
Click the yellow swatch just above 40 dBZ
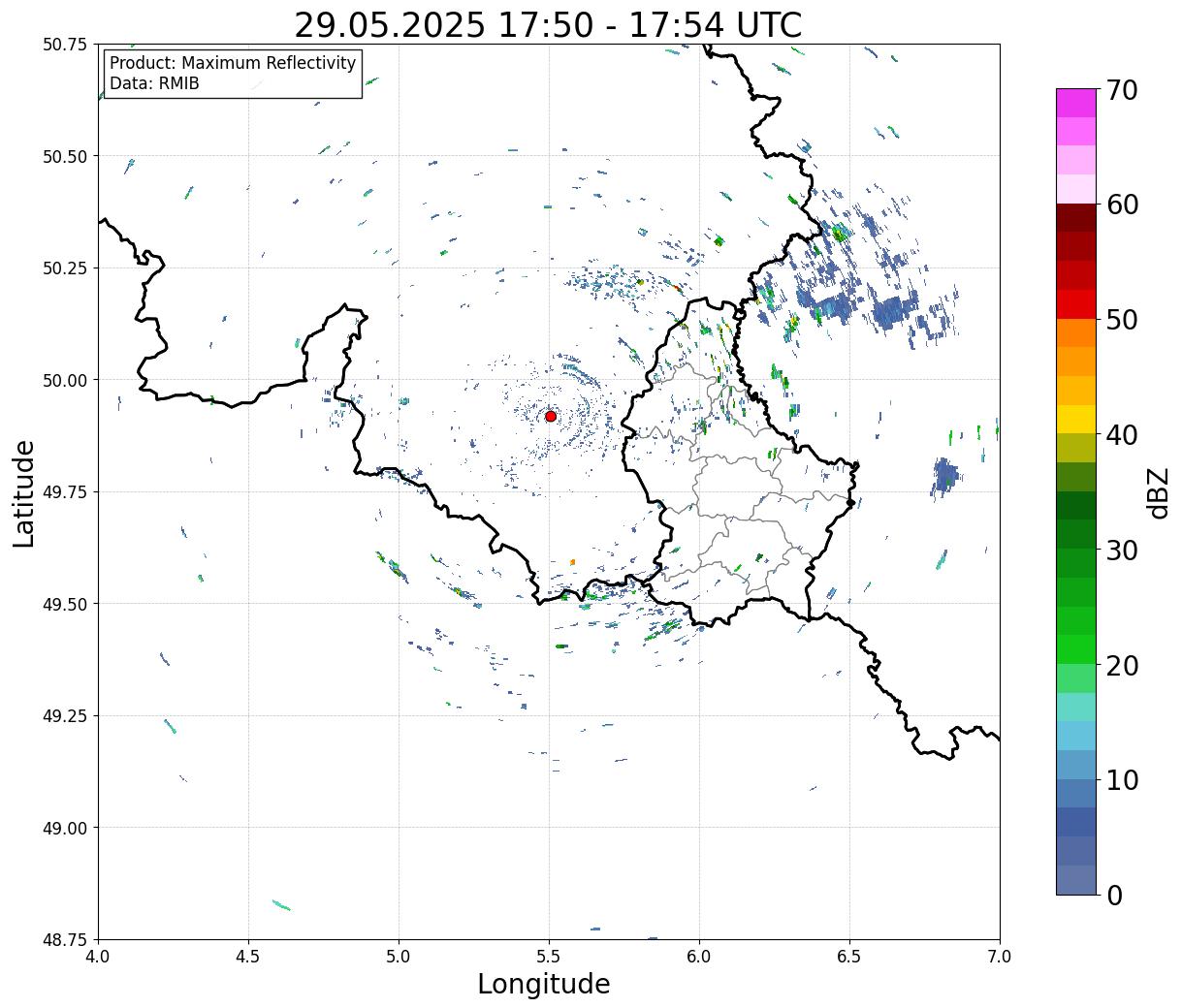(1076, 419)
